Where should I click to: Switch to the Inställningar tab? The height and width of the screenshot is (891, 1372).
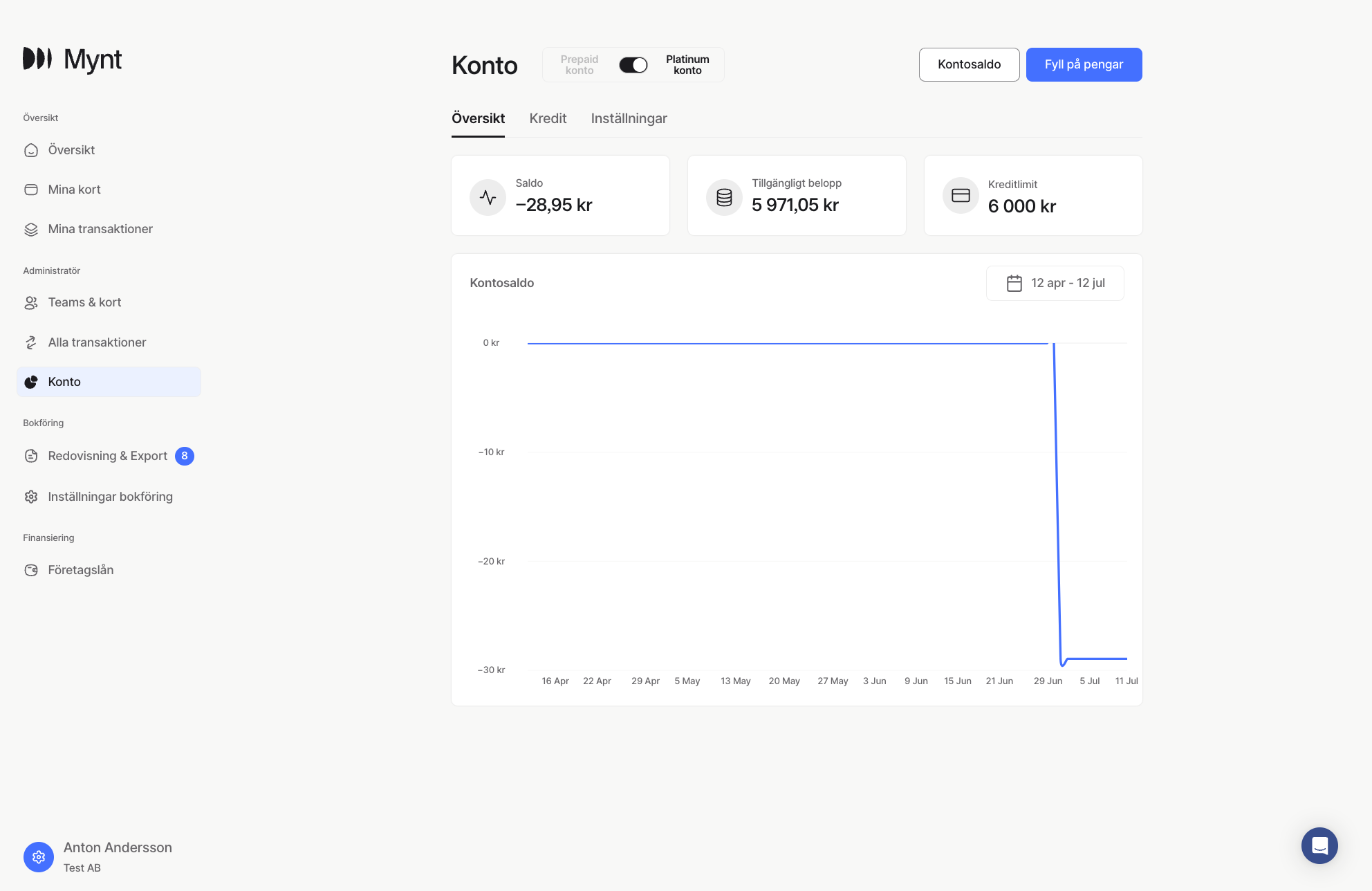tap(629, 118)
